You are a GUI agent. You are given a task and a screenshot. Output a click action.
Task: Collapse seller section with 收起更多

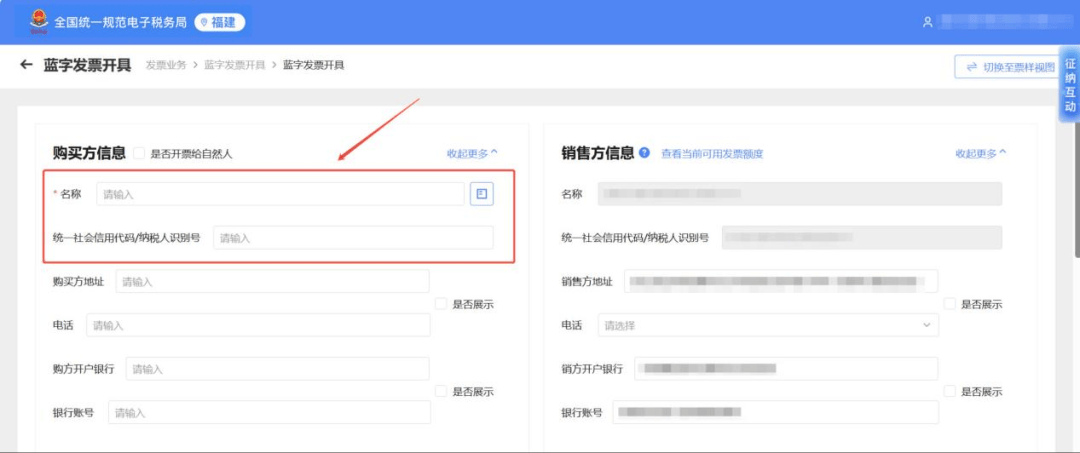pyautogui.click(x=980, y=153)
